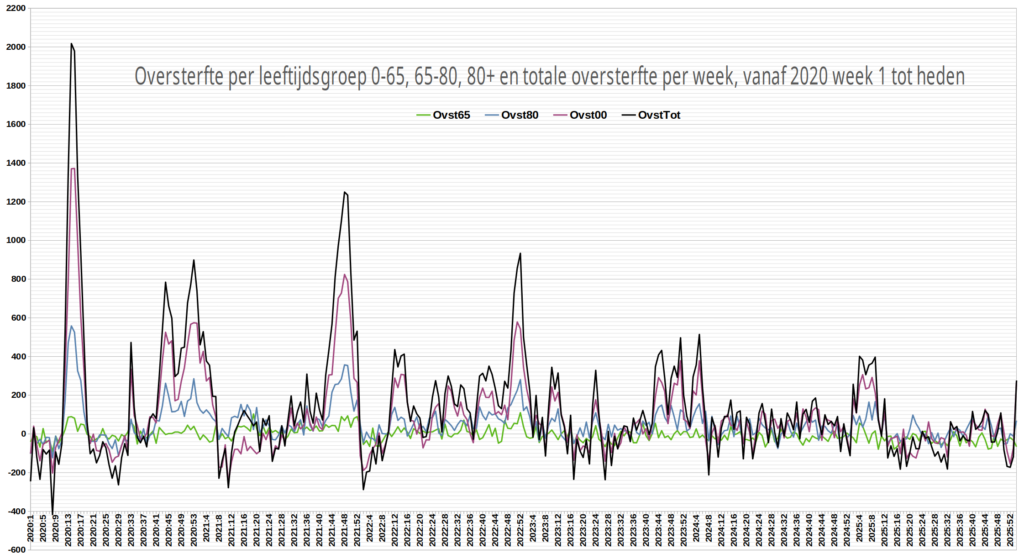Click the 2000 label on the y-axis
The height and width of the screenshot is (554, 1024).
pos(14,47)
